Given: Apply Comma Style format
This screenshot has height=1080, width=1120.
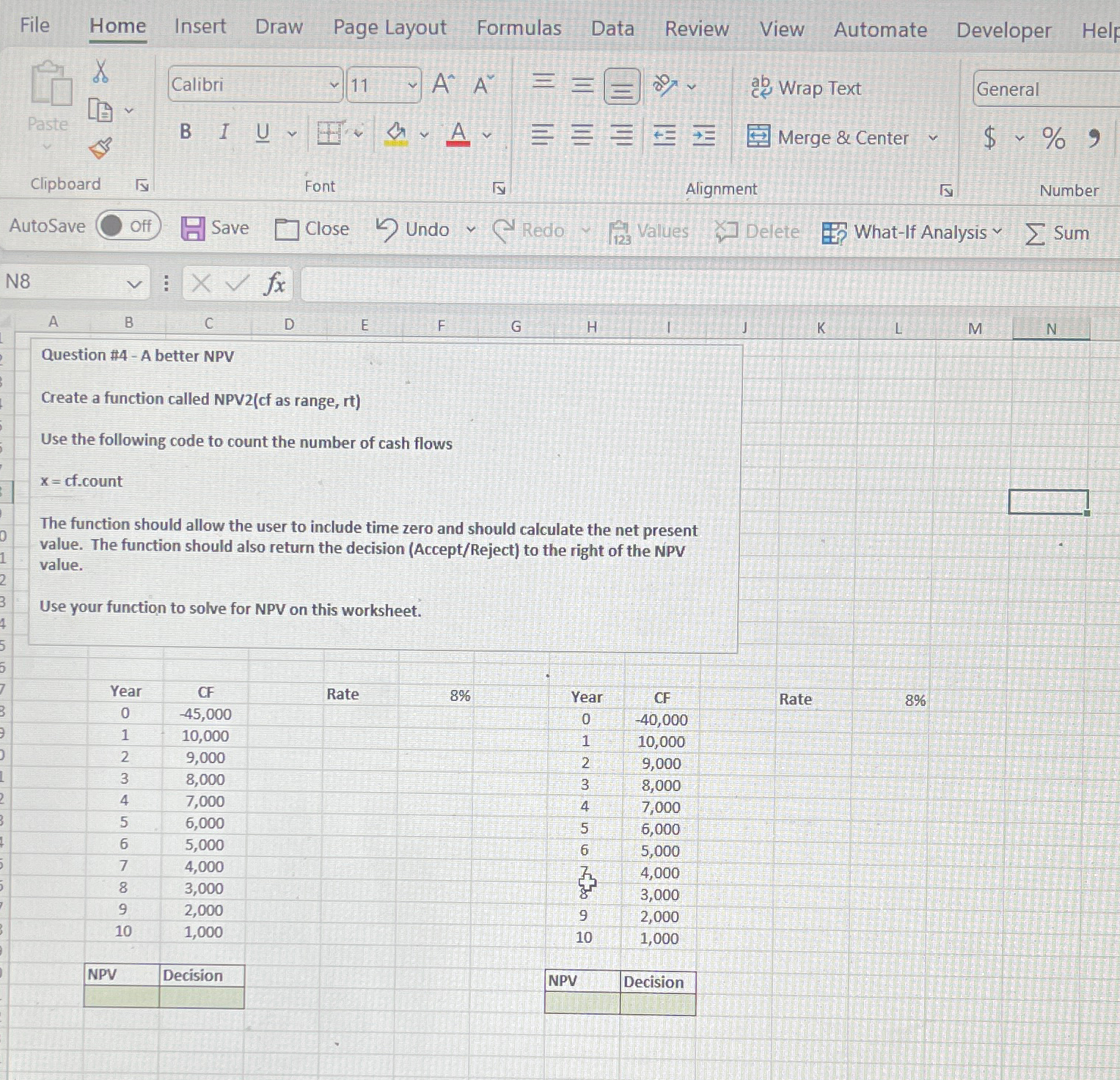Looking at the screenshot, I should [x=1094, y=138].
